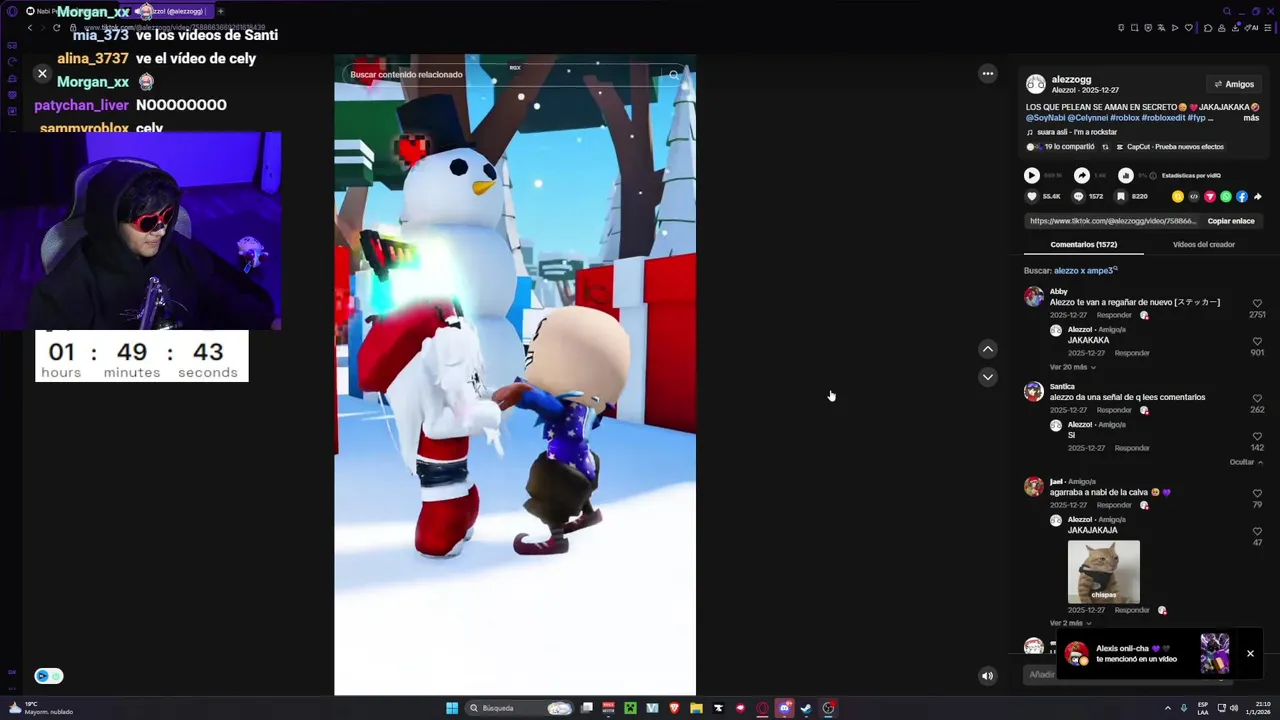Click the share arrow icon in vidIQ stats

pos(1082,175)
